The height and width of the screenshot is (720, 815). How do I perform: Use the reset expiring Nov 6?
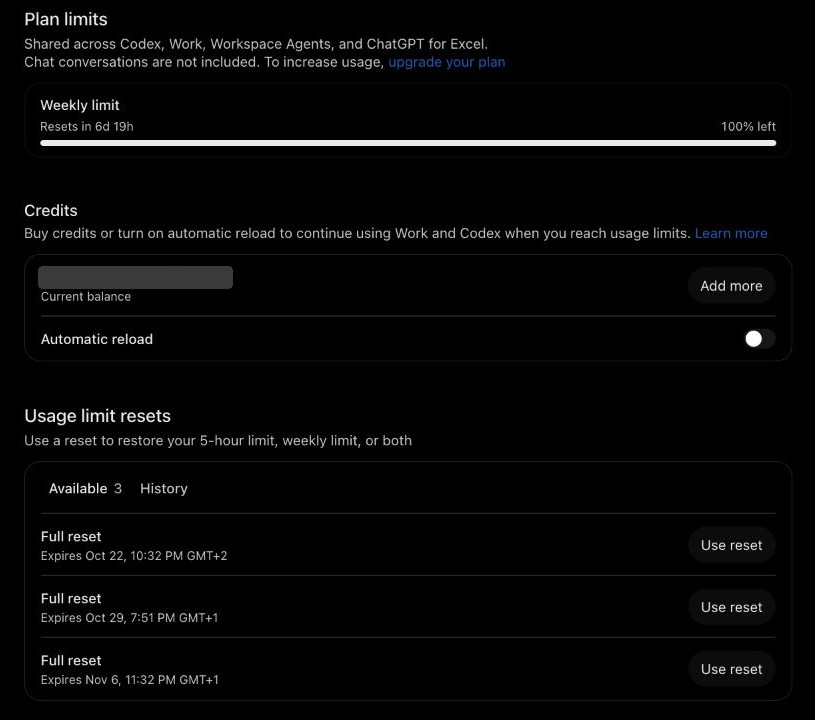click(x=731, y=669)
